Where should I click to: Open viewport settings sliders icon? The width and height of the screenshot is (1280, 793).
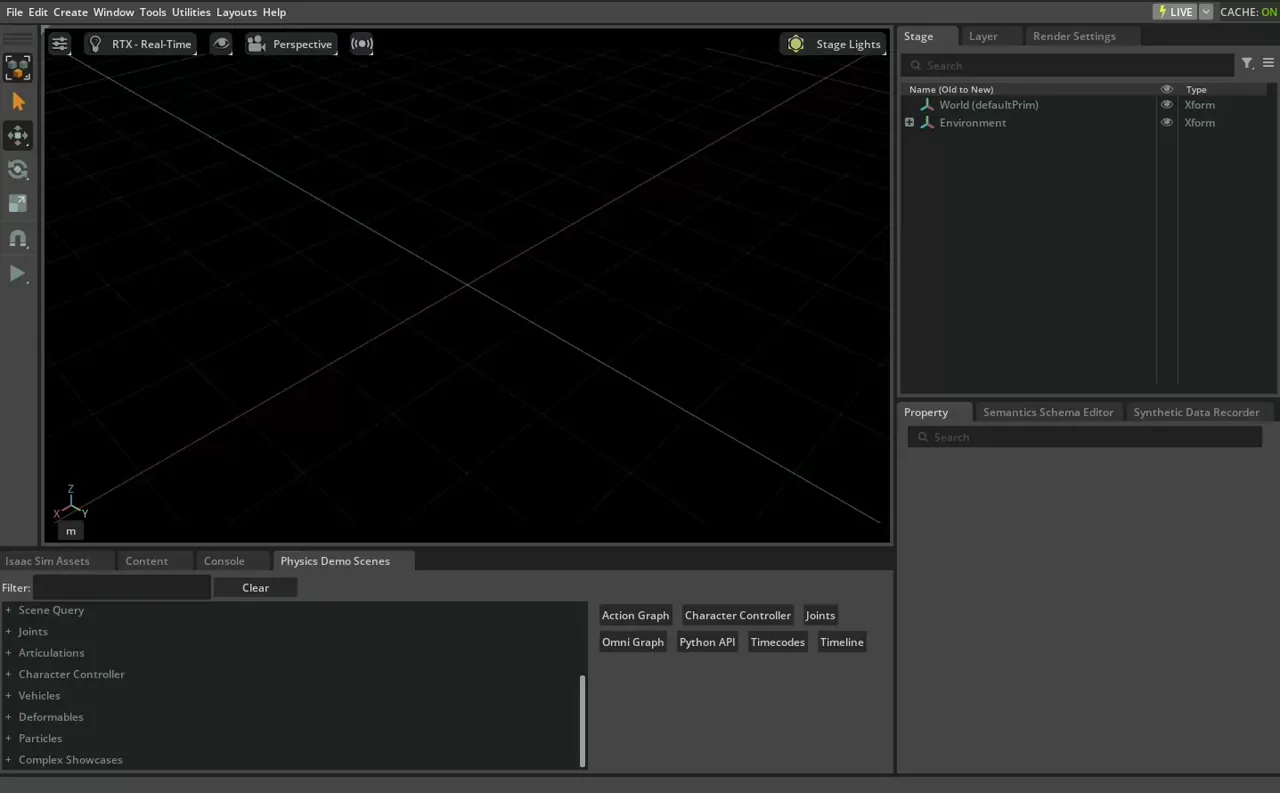tap(60, 44)
